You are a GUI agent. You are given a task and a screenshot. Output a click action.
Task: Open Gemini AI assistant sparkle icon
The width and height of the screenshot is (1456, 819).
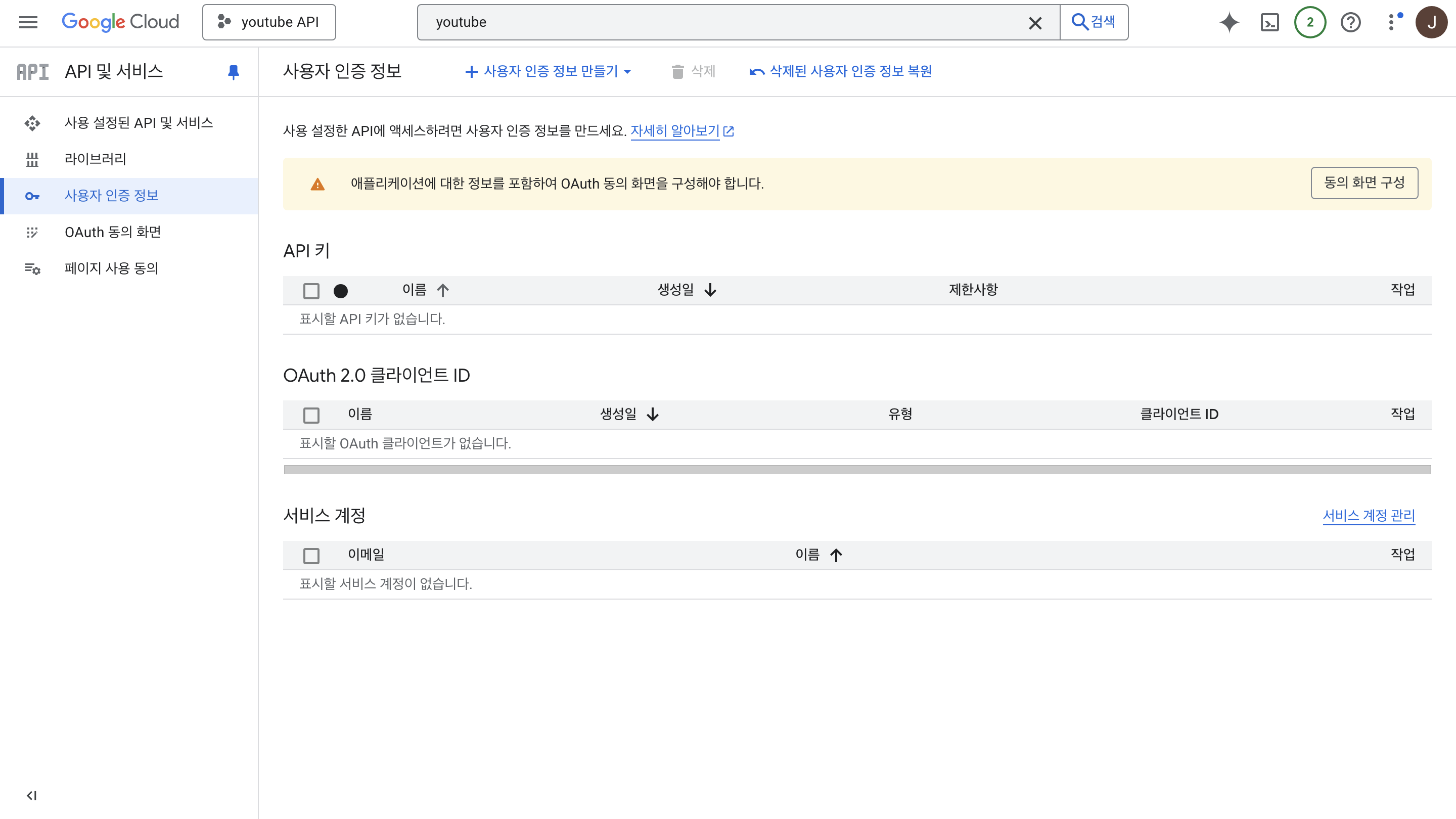pos(1229,22)
